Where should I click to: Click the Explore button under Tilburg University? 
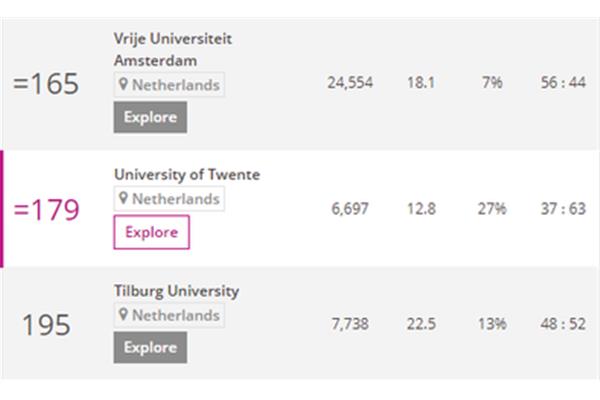point(150,347)
